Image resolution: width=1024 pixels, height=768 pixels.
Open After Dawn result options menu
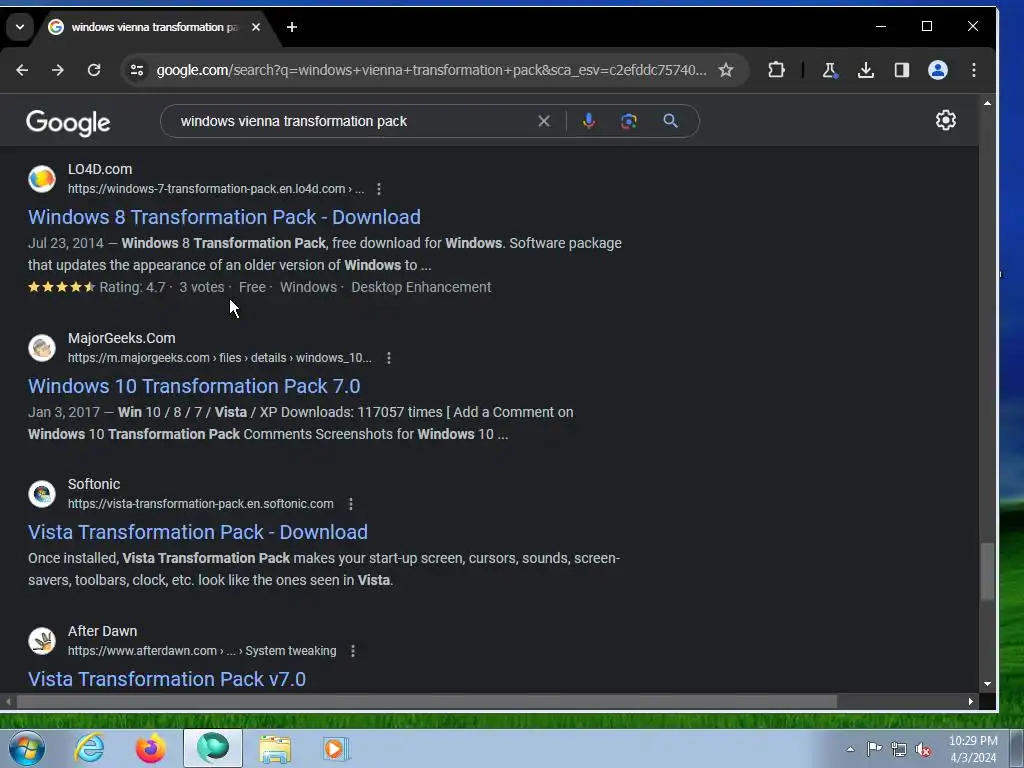[353, 651]
